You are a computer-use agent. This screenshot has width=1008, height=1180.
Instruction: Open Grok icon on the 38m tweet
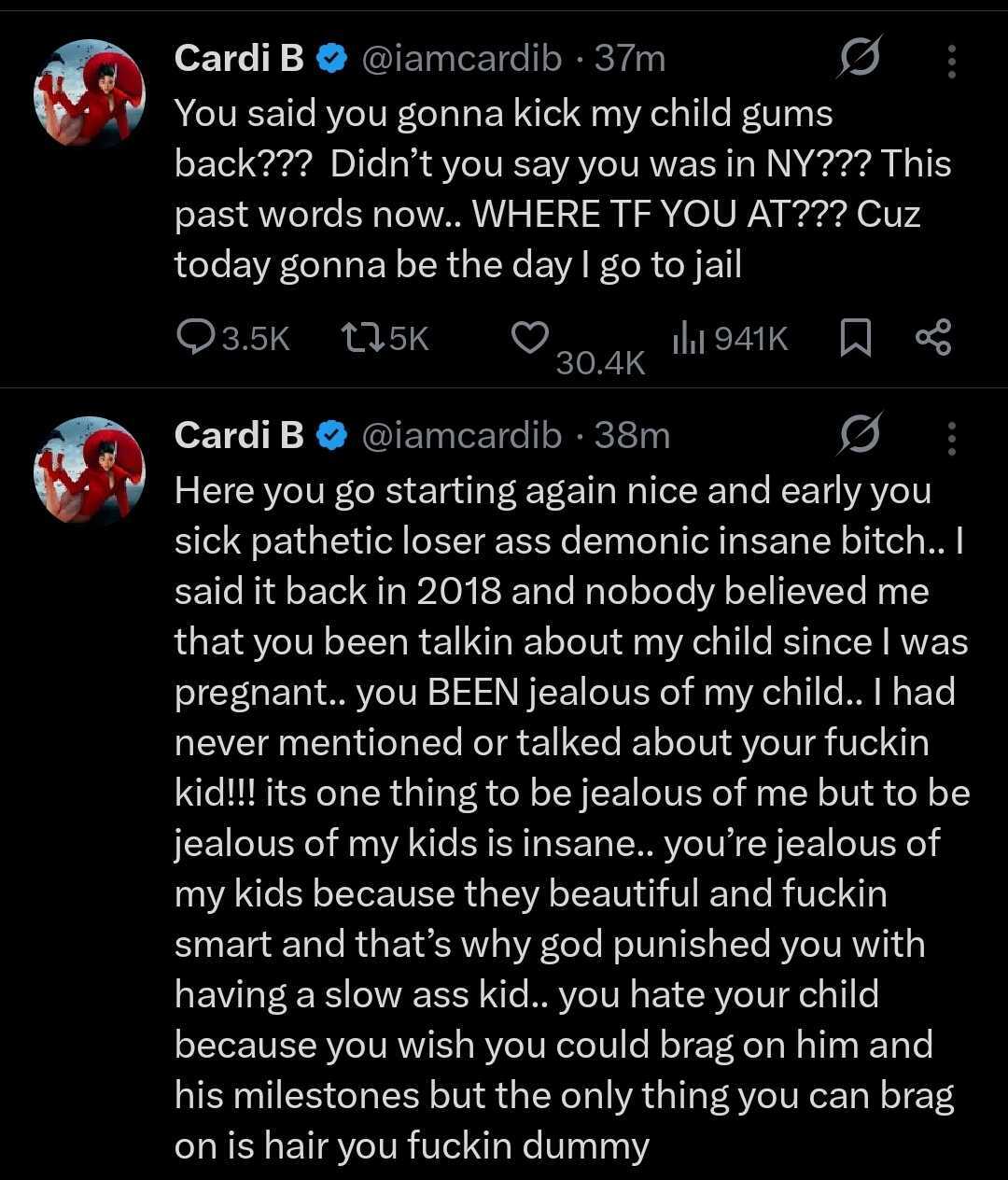[858, 435]
